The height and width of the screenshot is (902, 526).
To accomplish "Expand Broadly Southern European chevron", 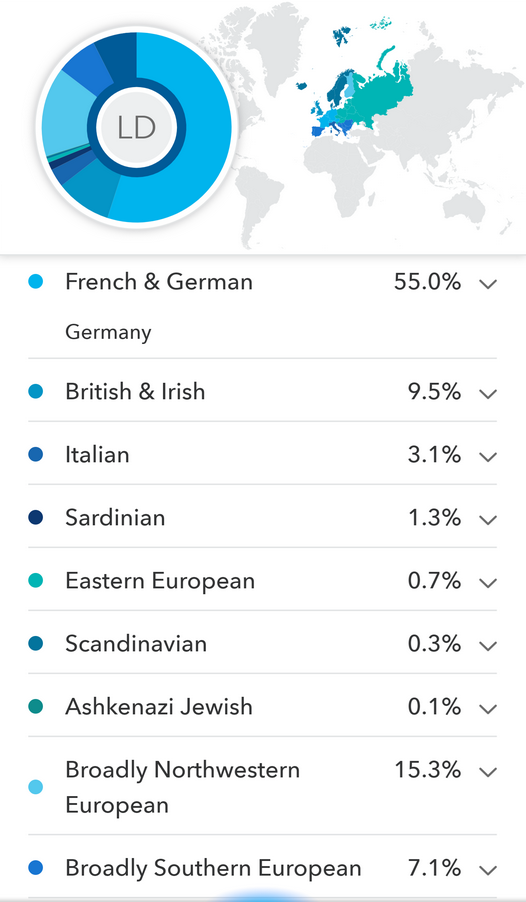I will click(x=487, y=870).
